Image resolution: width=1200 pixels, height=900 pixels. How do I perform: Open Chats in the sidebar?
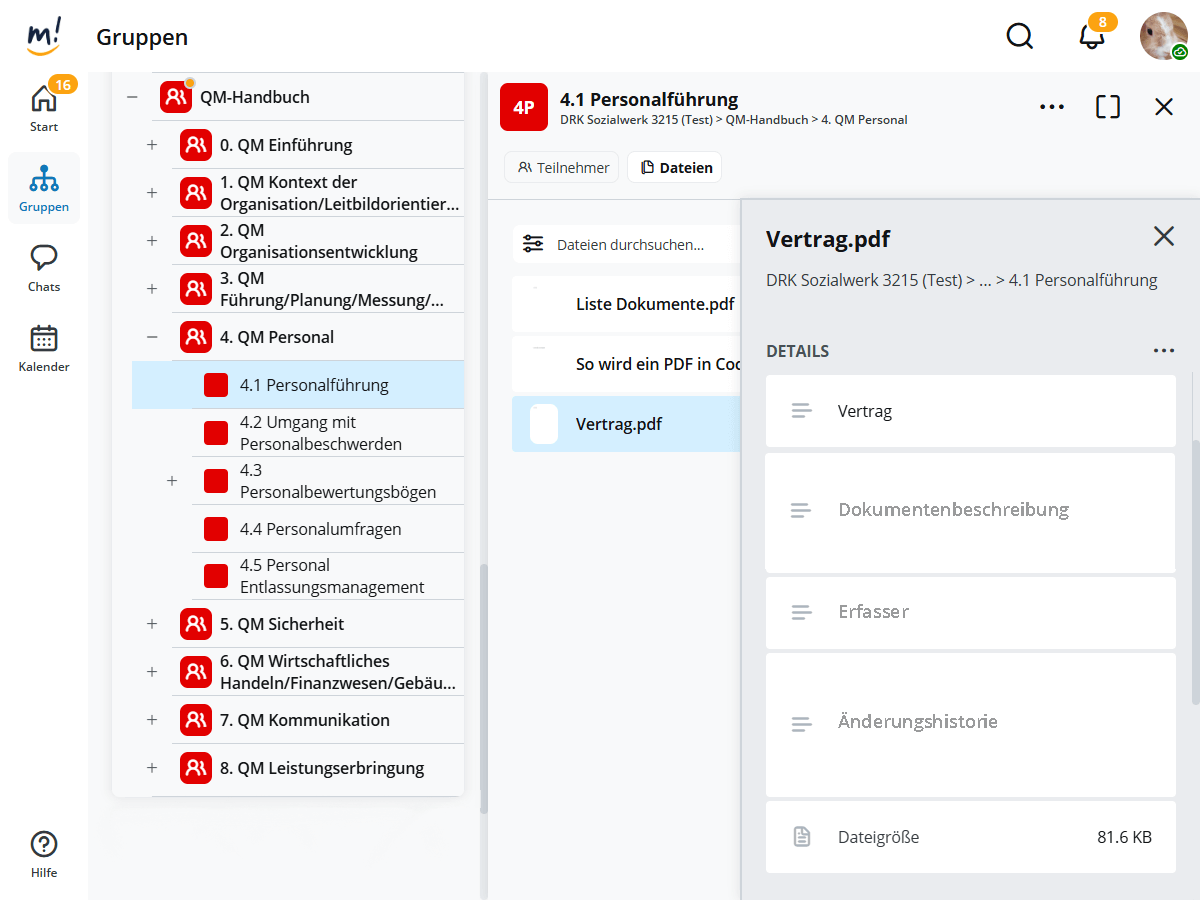pos(44,267)
